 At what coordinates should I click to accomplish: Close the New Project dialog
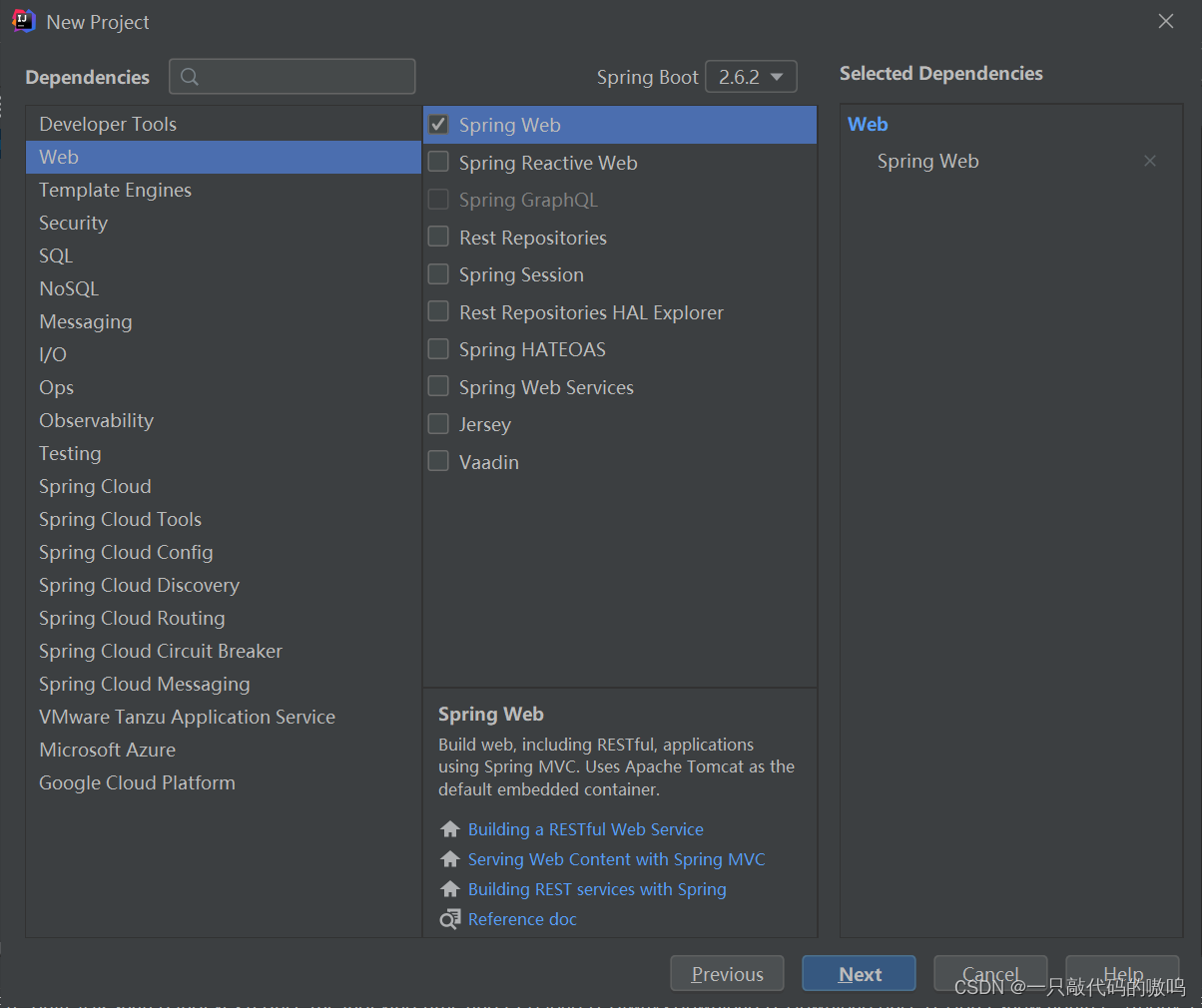pos(1166,21)
